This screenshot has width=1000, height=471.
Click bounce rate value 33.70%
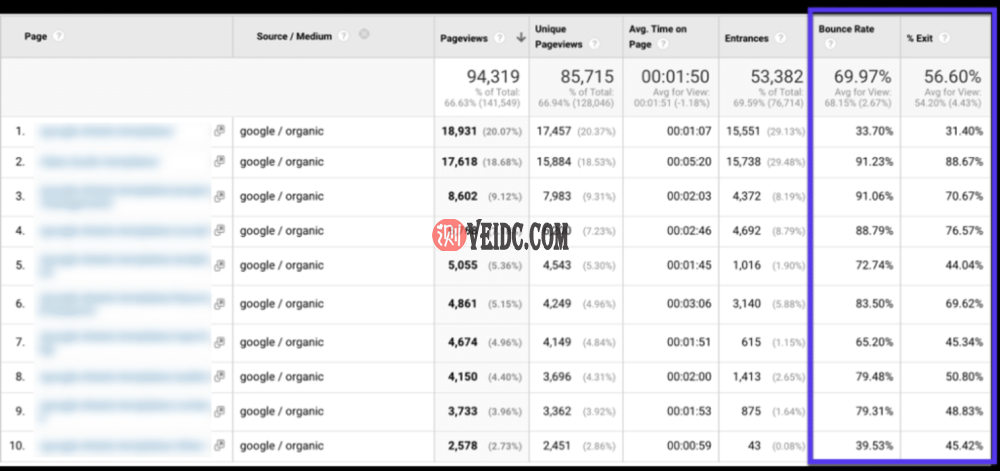point(874,131)
